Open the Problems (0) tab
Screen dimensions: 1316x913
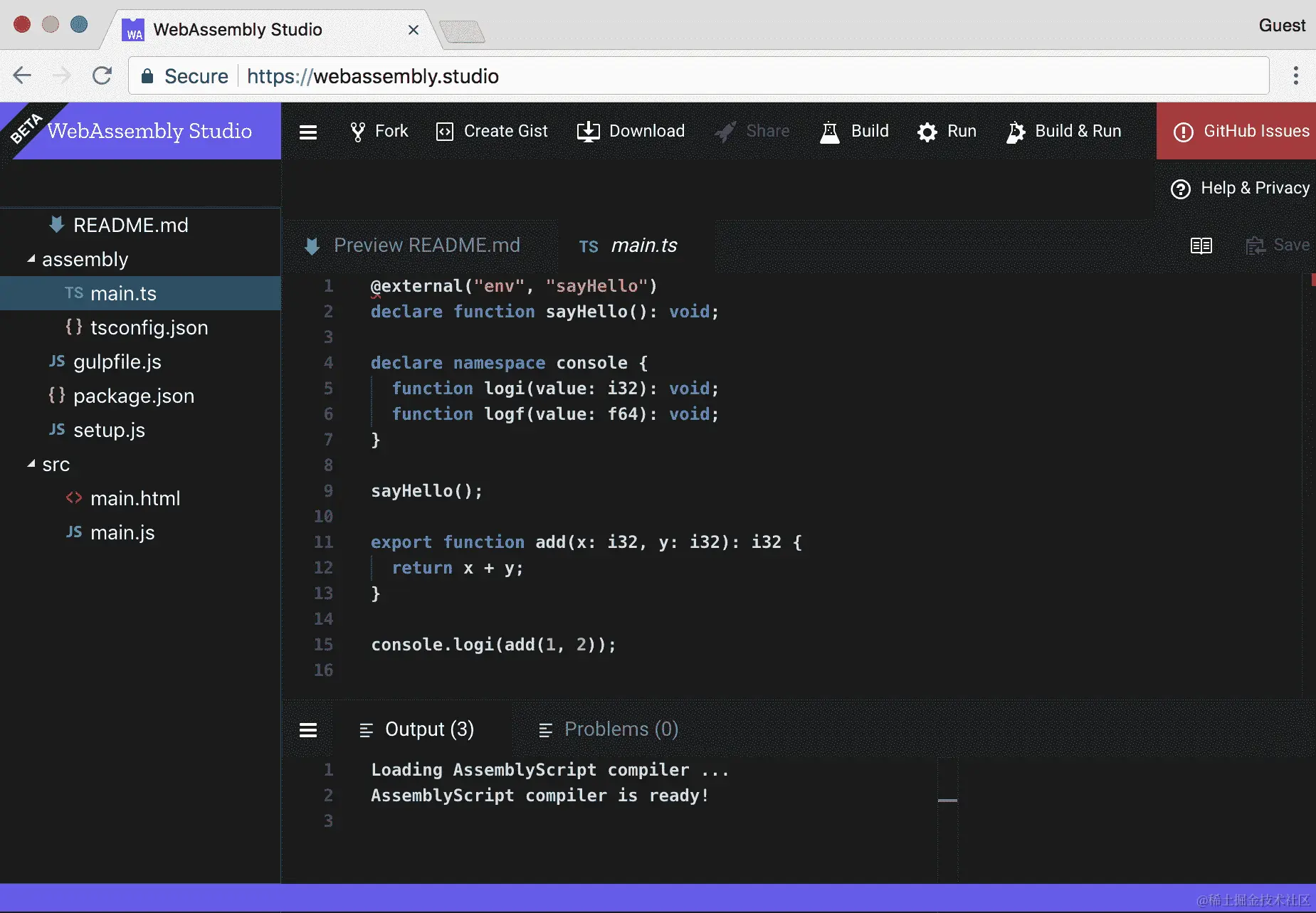608,729
